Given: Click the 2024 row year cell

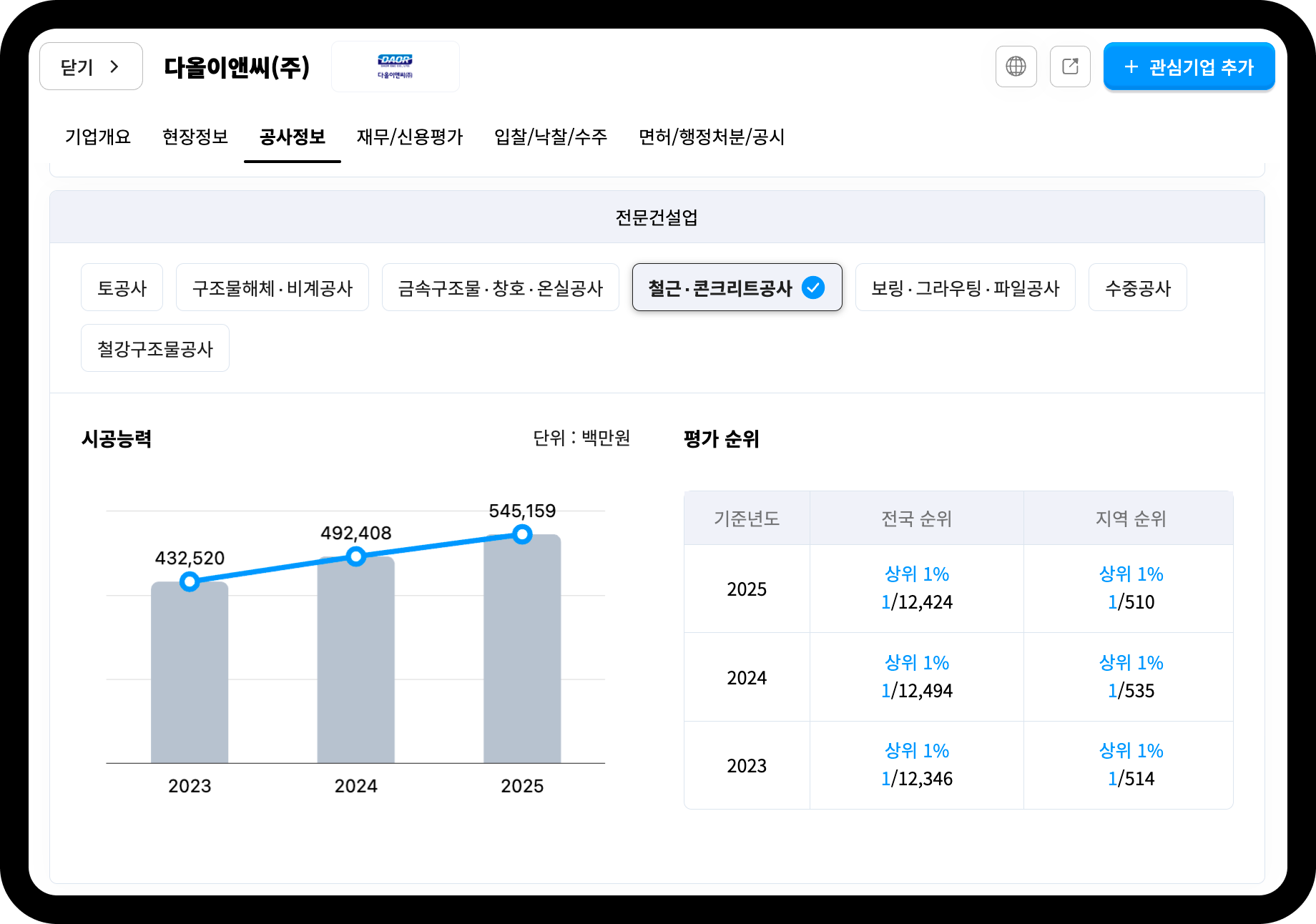Looking at the screenshot, I should click(747, 677).
